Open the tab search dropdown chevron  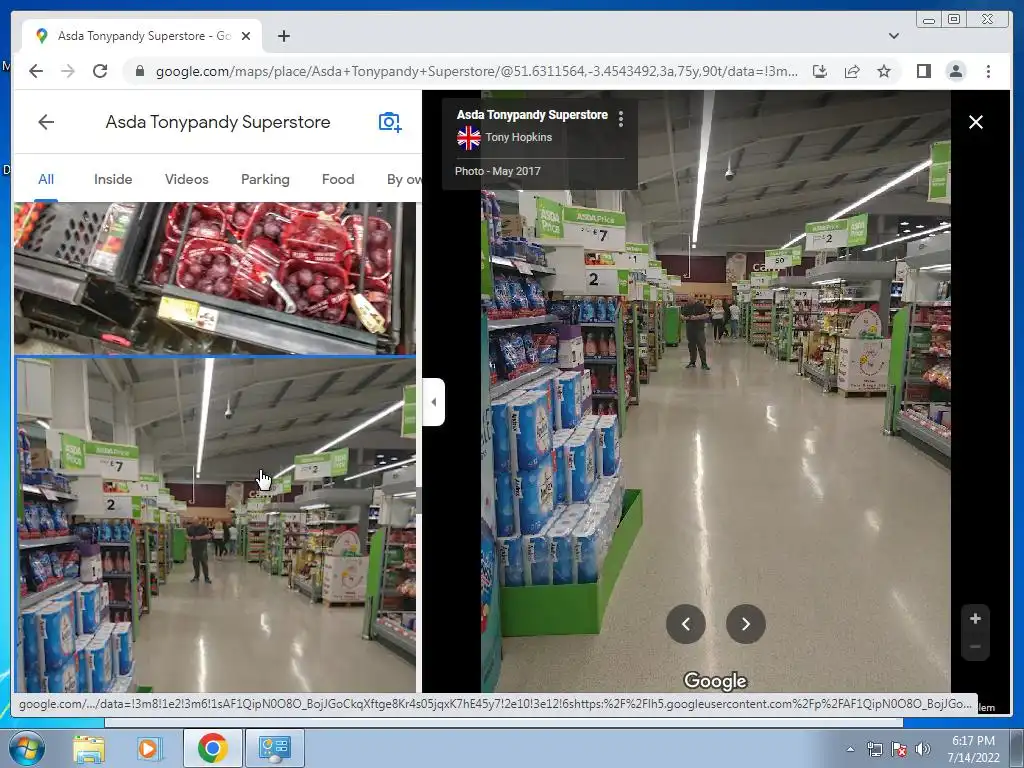(893, 36)
